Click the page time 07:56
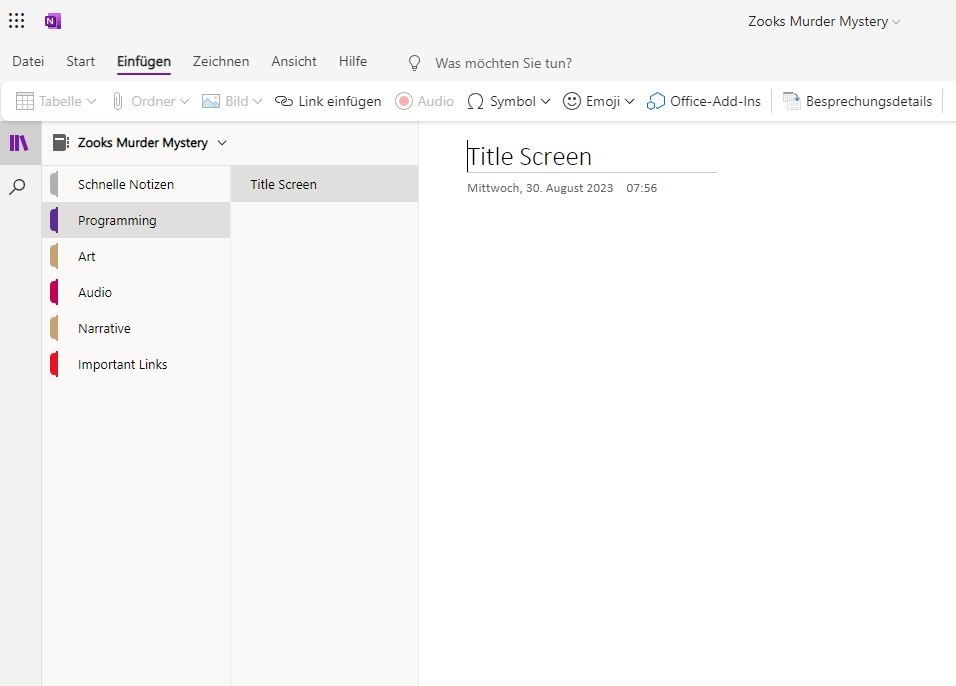This screenshot has height=686, width=956. pos(641,188)
